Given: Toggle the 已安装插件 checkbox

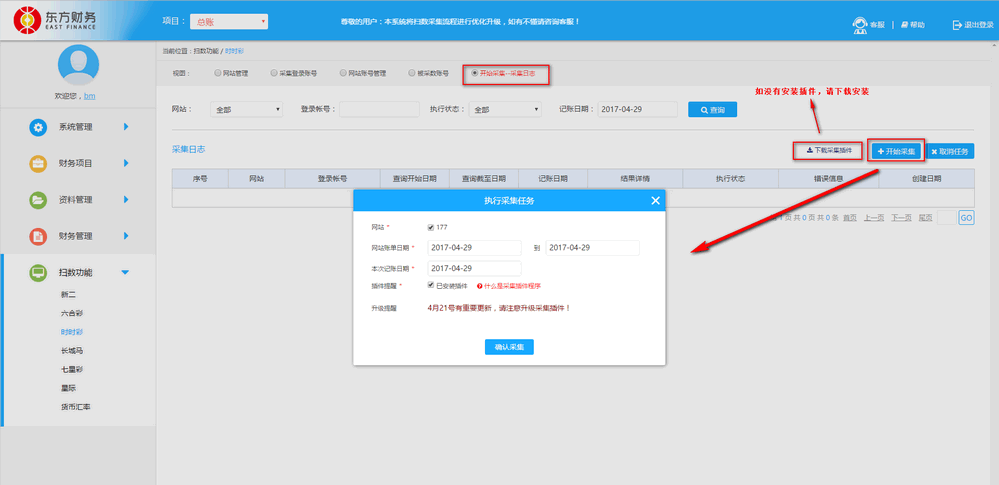Looking at the screenshot, I should pos(431,285).
